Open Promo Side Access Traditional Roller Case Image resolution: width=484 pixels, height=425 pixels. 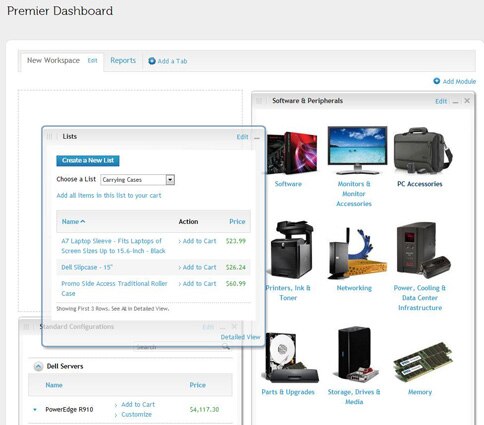pos(114,289)
